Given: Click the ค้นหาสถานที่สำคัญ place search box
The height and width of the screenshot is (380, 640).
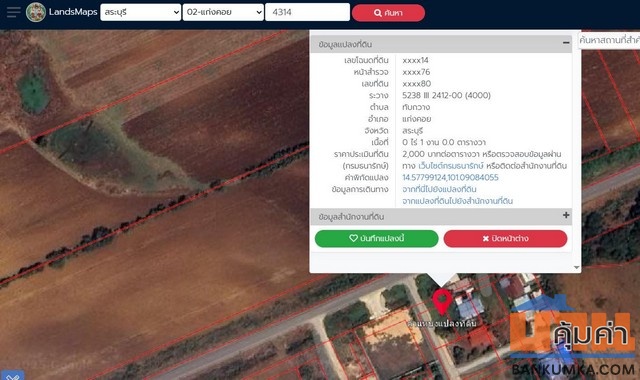Looking at the screenshot, I should [x=609, y=40].
